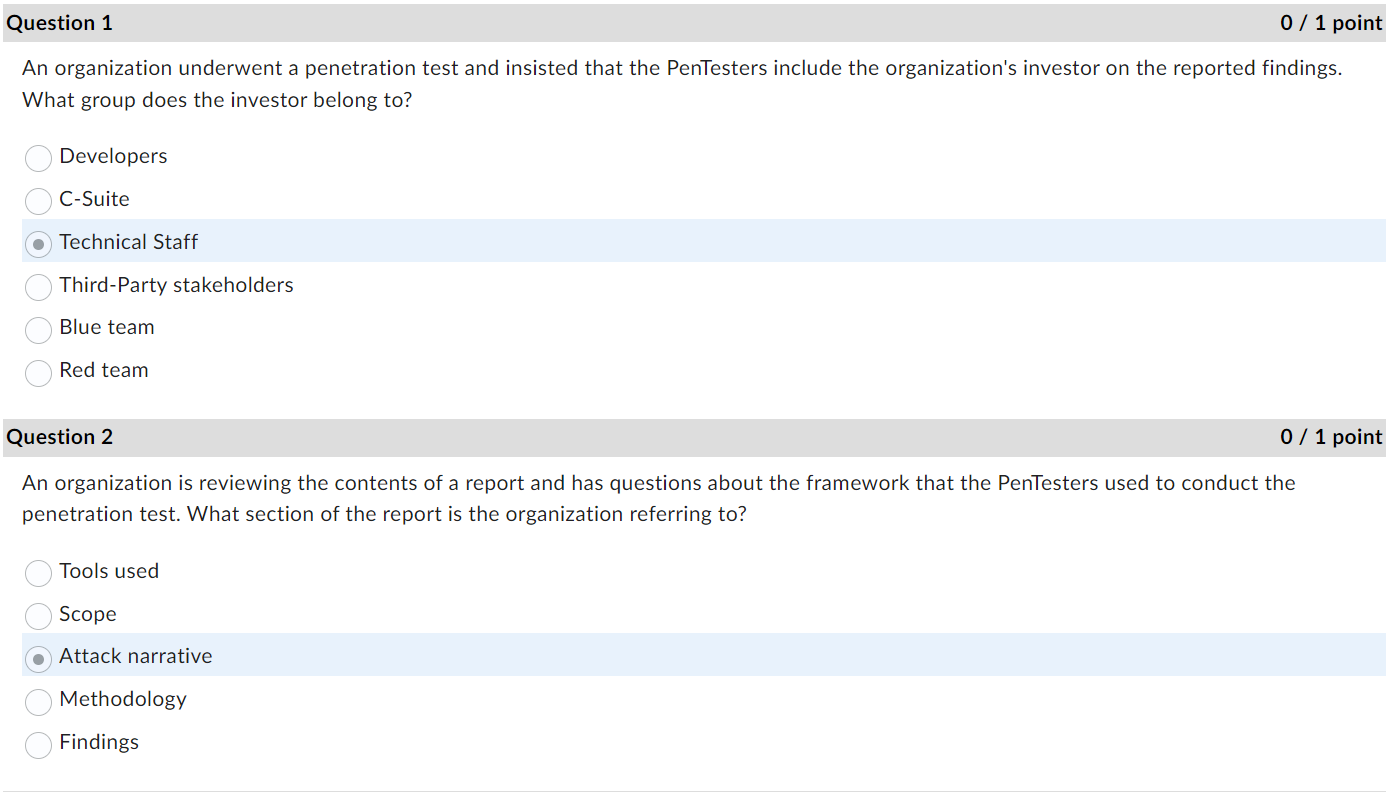Select the C-Suite answer option
Screen dimensions: 1388x792
pyautogui.click(x=38, y=201)
